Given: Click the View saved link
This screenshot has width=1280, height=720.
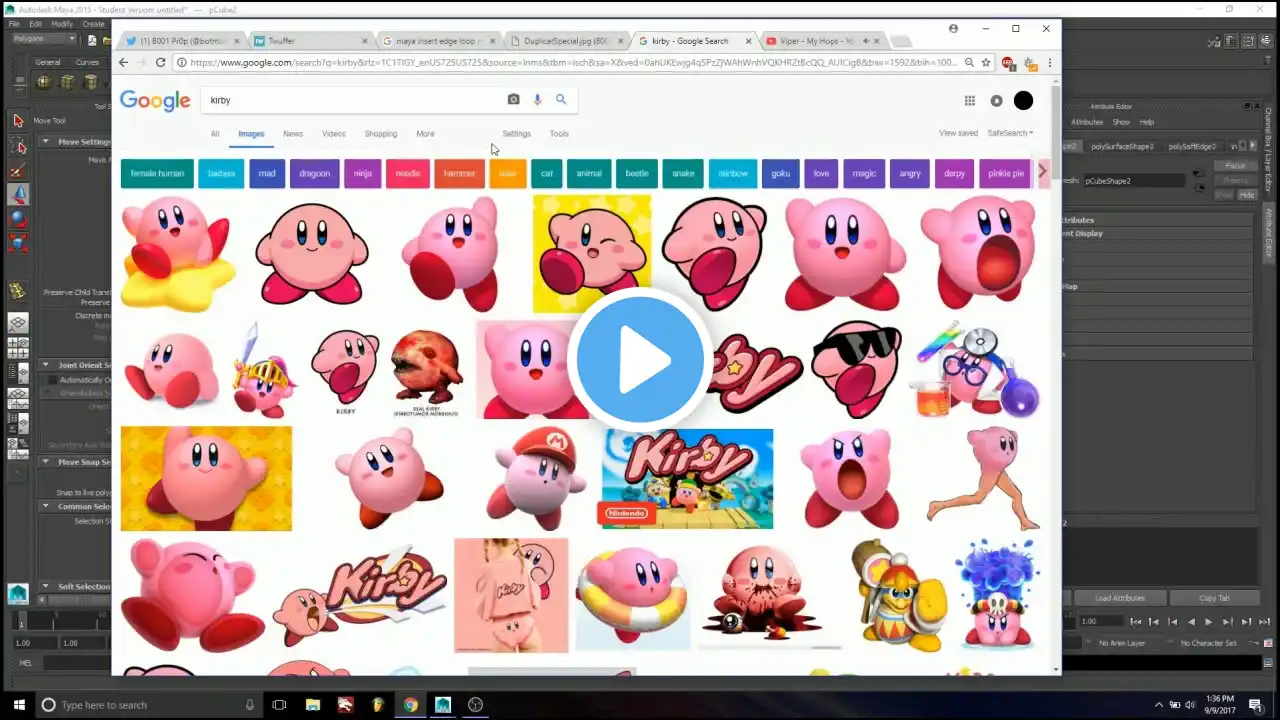Looking at the screenshot, I should click(x=958, y=133).
